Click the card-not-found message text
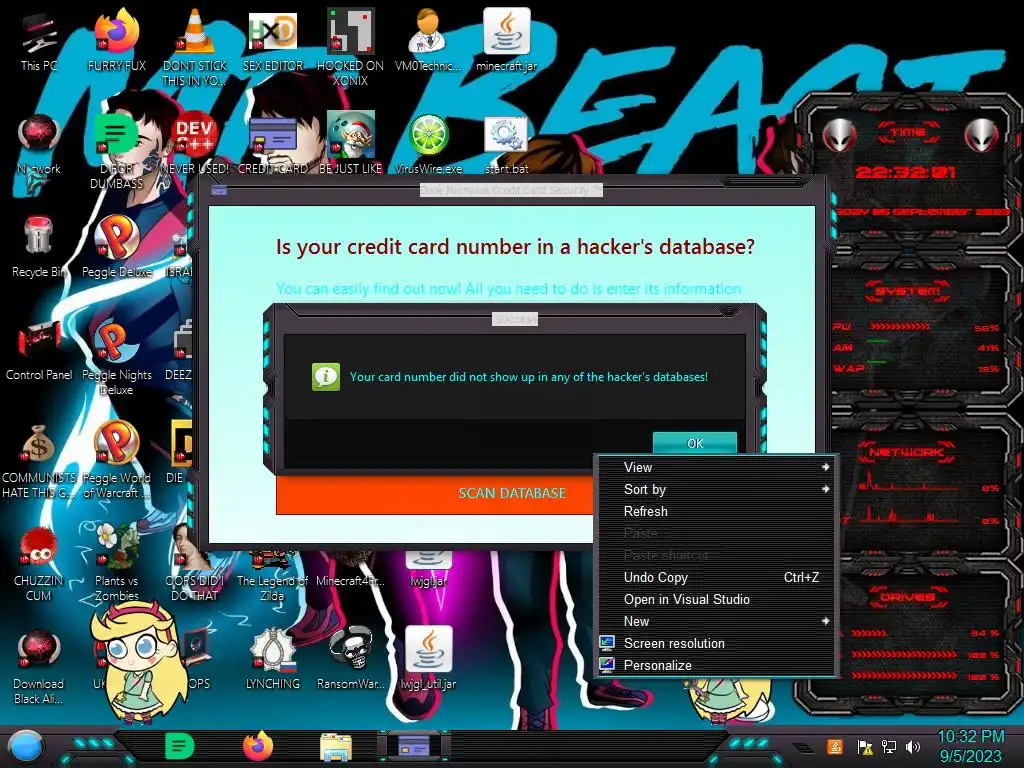The width and height of the screenshot is (1024, 768). pyautogui.click(x=528, y=377)
